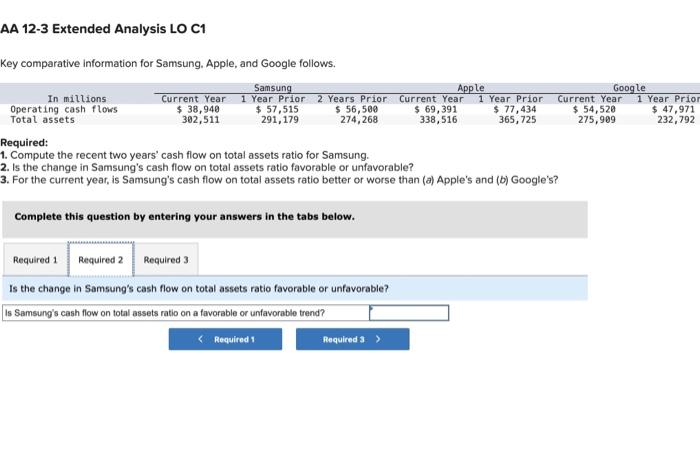Viewport: 700px width, 471px height.
Task: Select Apple total assets value 338,516
Action: coord(438,120)
